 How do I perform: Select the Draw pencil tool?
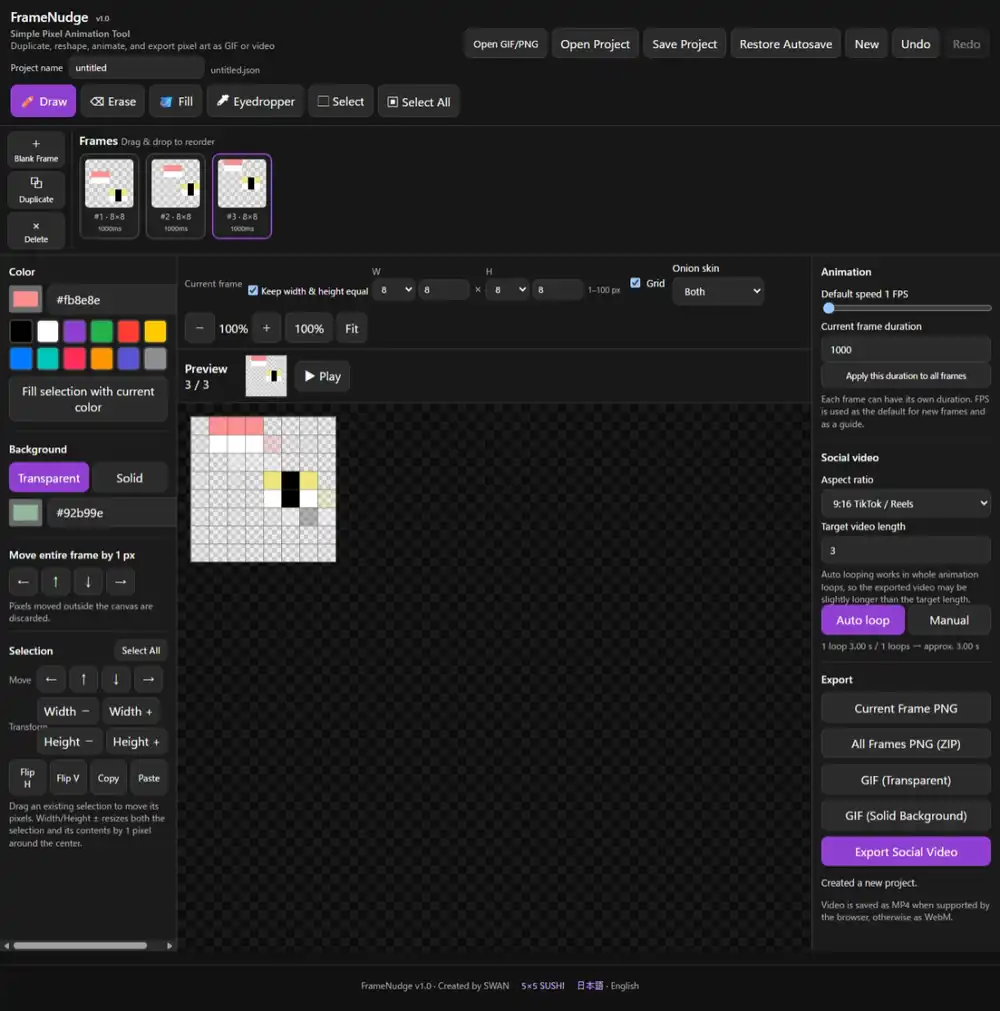coord(43,101)
